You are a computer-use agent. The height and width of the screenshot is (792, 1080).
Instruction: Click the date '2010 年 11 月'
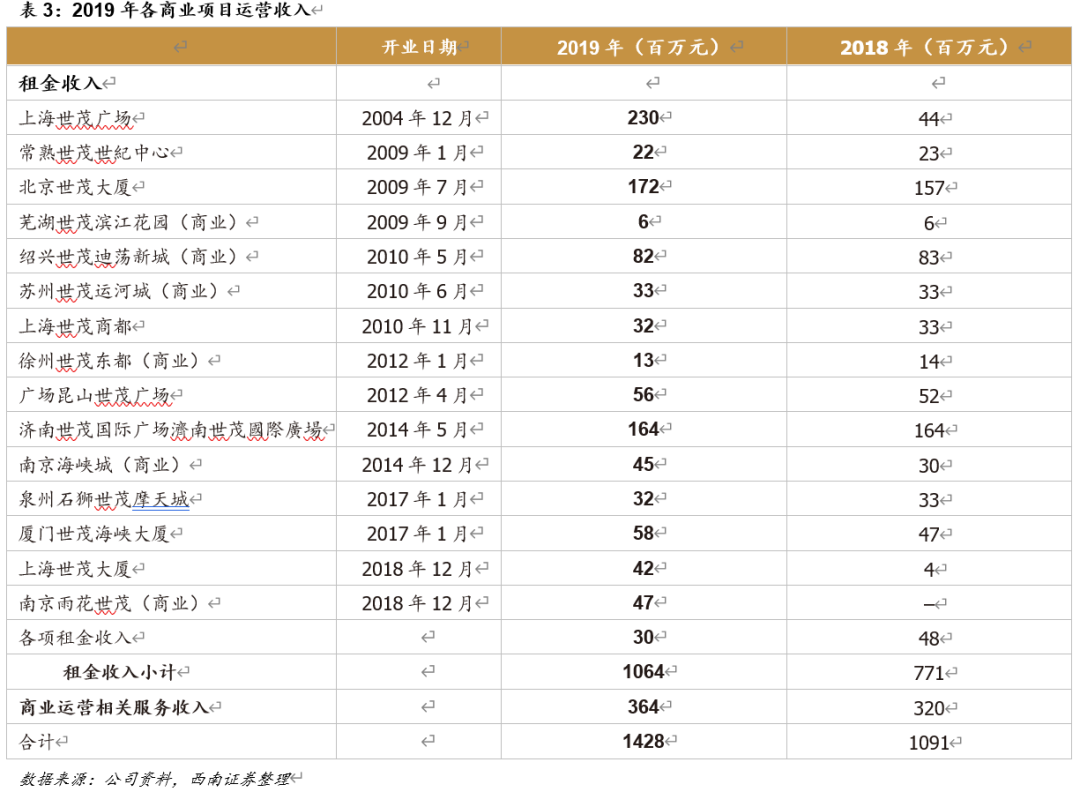tap(417, 326)
